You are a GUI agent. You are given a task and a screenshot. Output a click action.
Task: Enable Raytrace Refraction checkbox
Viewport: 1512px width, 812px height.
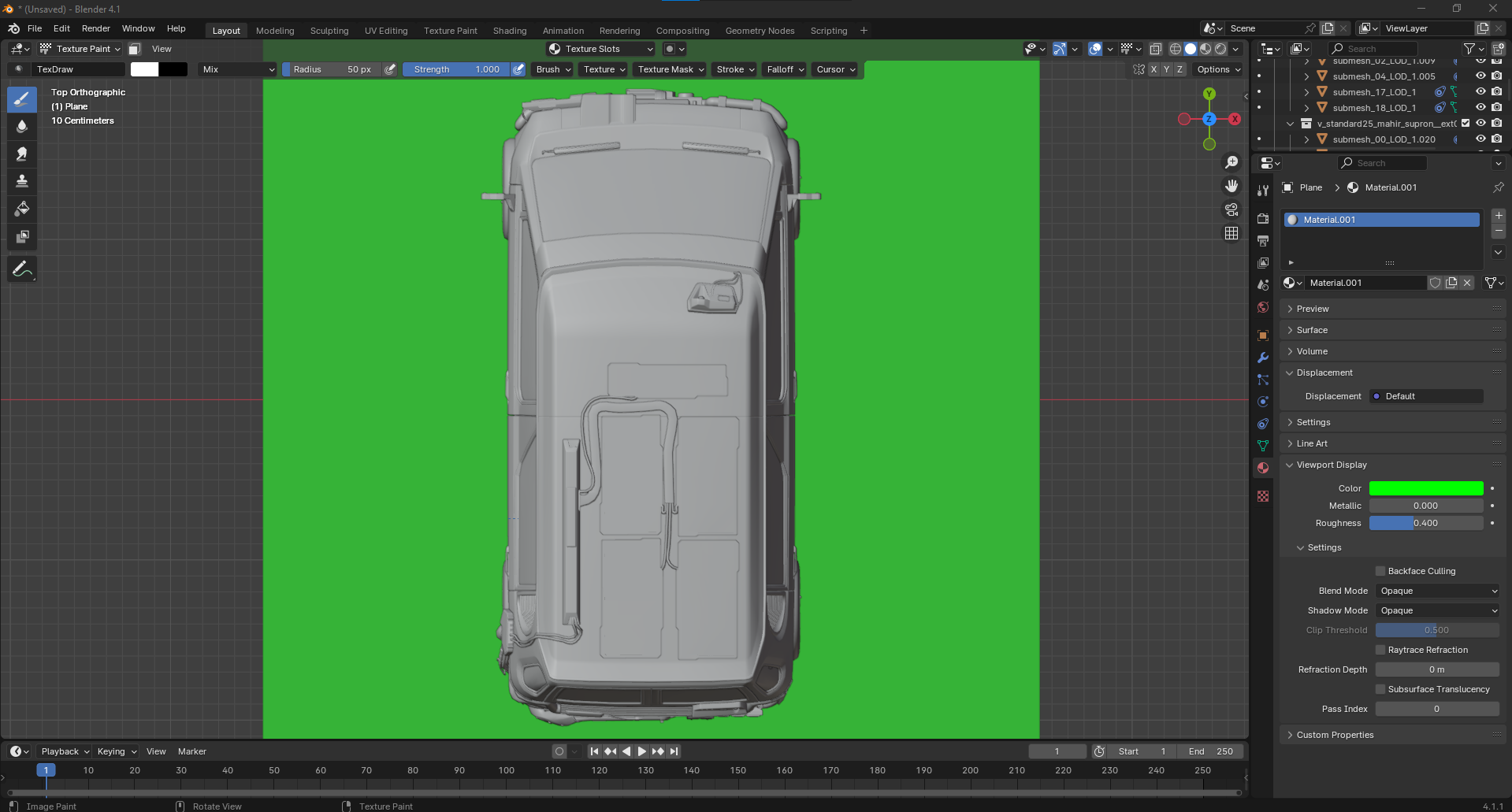(x=1380, y=650)
